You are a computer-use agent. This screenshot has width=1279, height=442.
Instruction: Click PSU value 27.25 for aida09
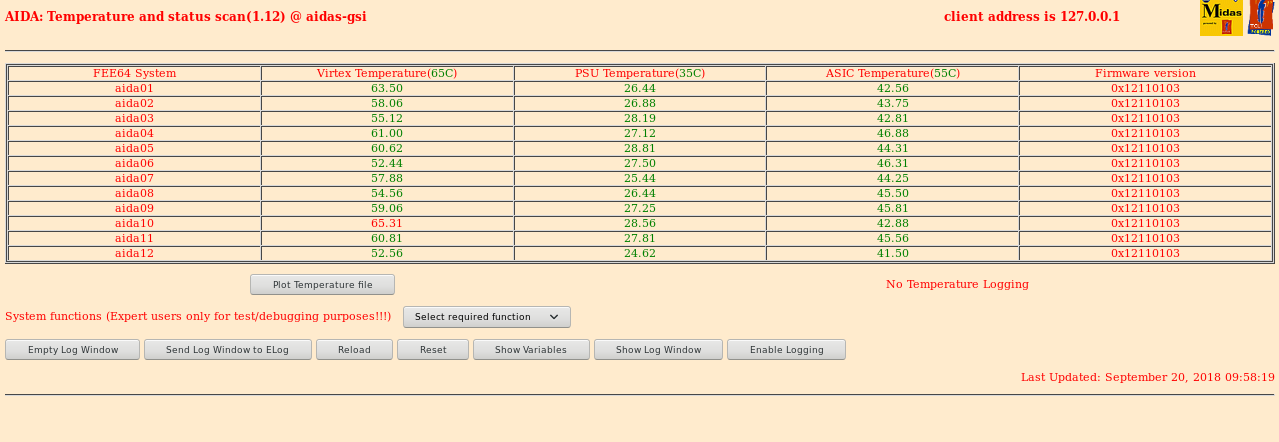click(x=640, y=208)
